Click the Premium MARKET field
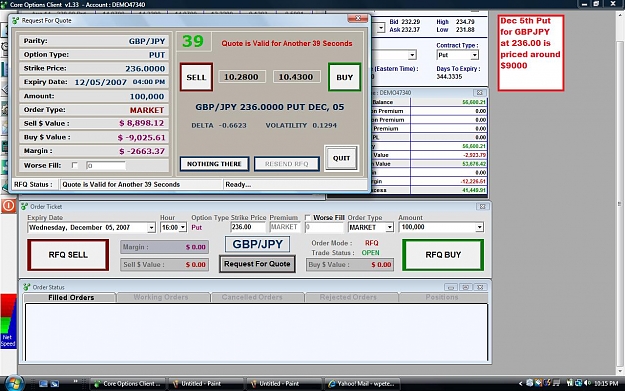 tap(284, 227)
